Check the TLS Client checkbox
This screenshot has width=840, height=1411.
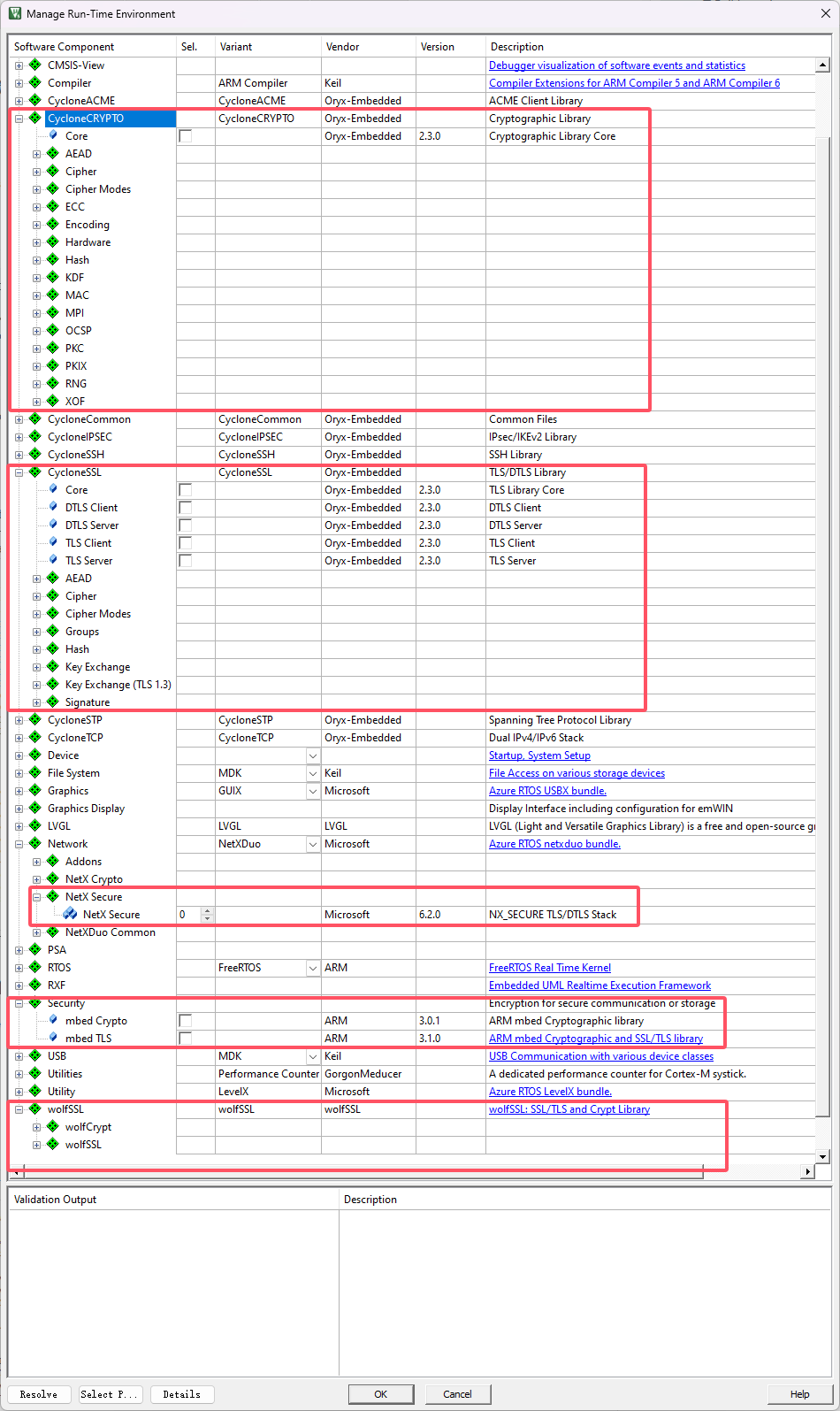[186, 543]
